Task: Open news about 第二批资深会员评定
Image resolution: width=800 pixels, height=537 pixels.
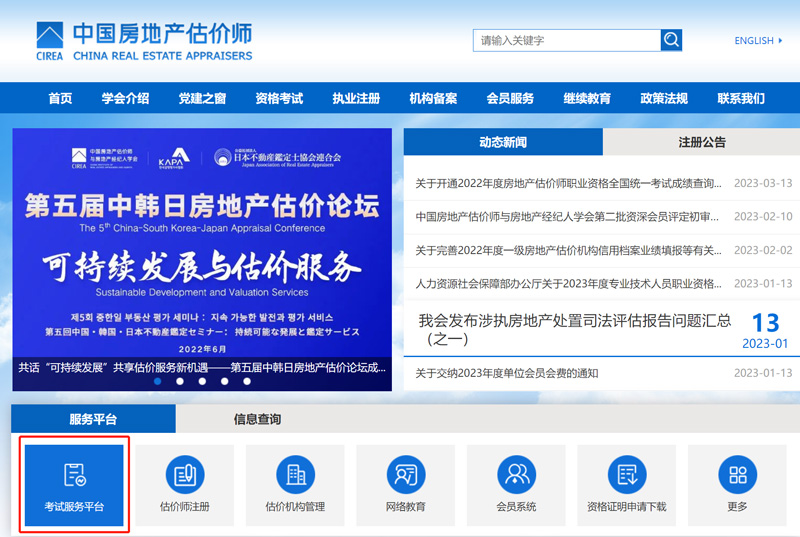Action: tap(567, 217)
